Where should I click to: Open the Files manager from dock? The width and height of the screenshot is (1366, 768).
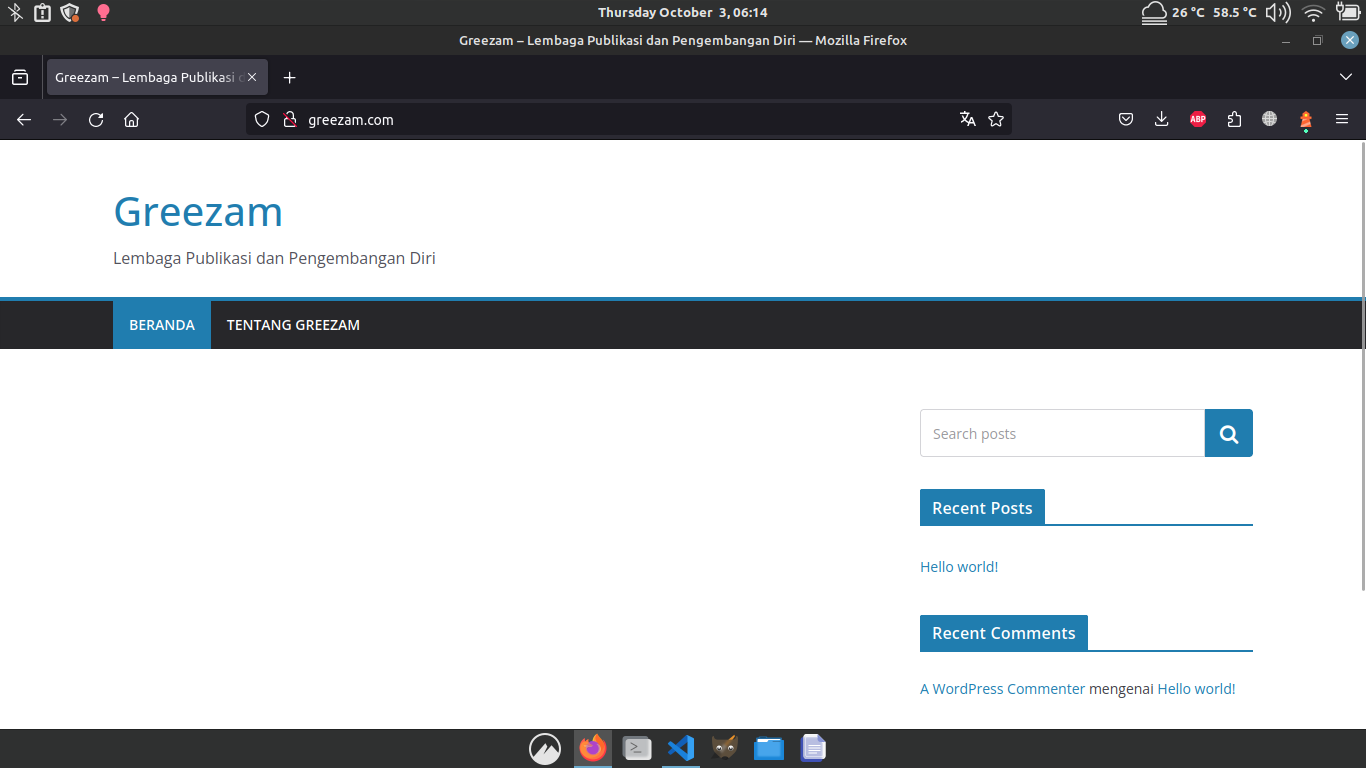tap(769, 748)
